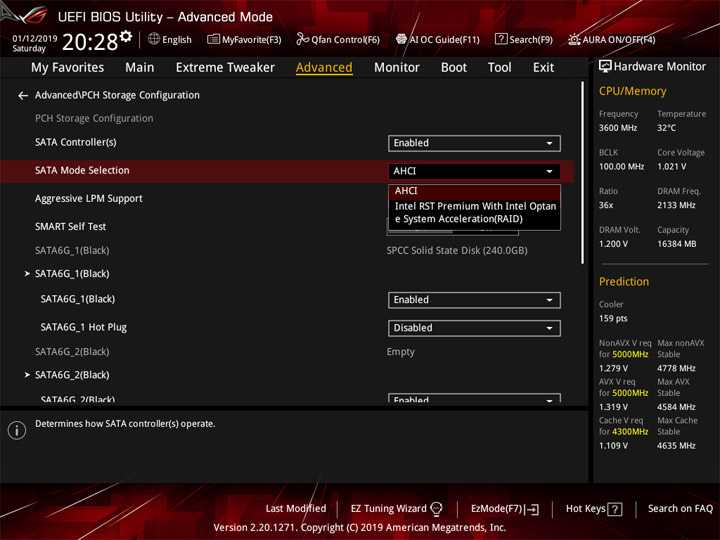Select the SMART Self Test row

click(287, 227)
